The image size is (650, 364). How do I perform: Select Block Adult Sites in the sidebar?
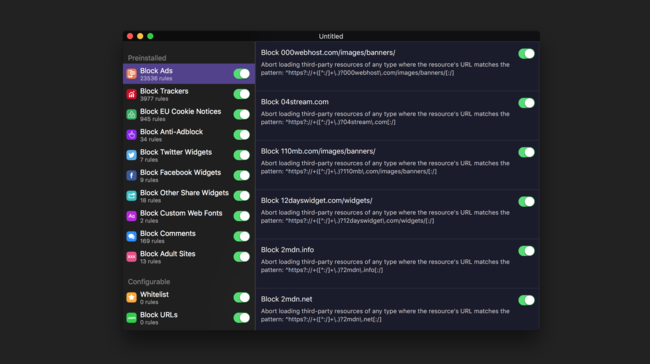[189, 257]
